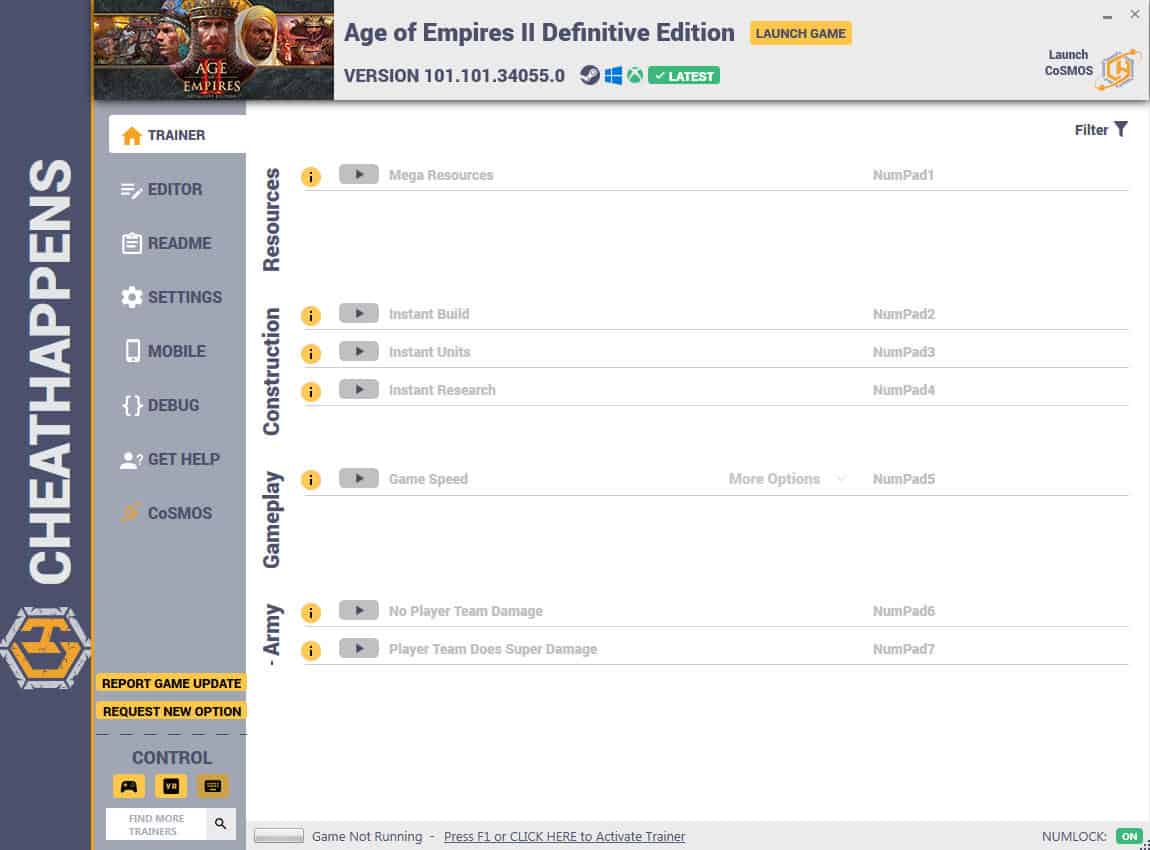Select gamepad control mode icon

[x=129, y=786]
